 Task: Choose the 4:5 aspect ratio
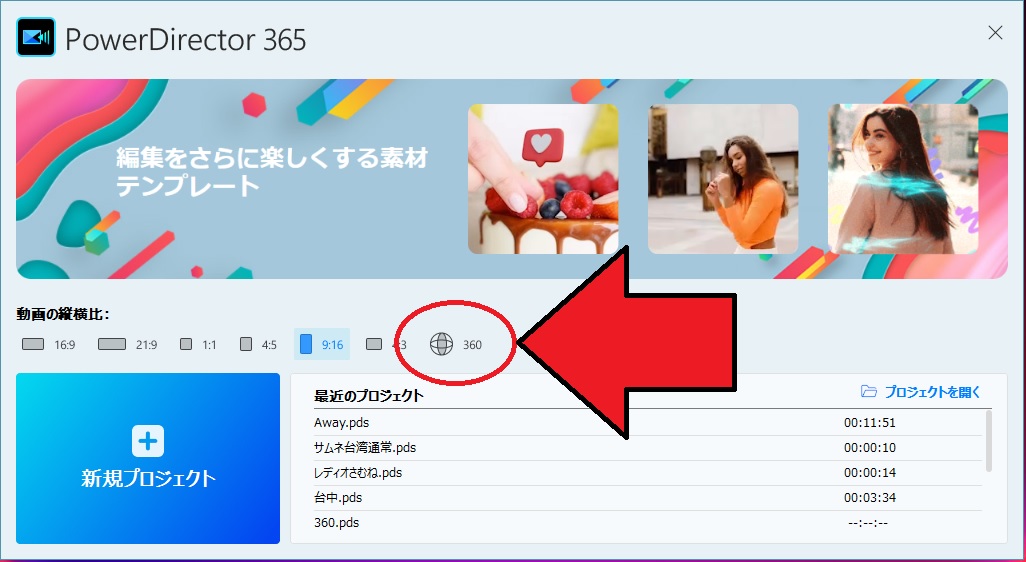[x=258, y=344]
